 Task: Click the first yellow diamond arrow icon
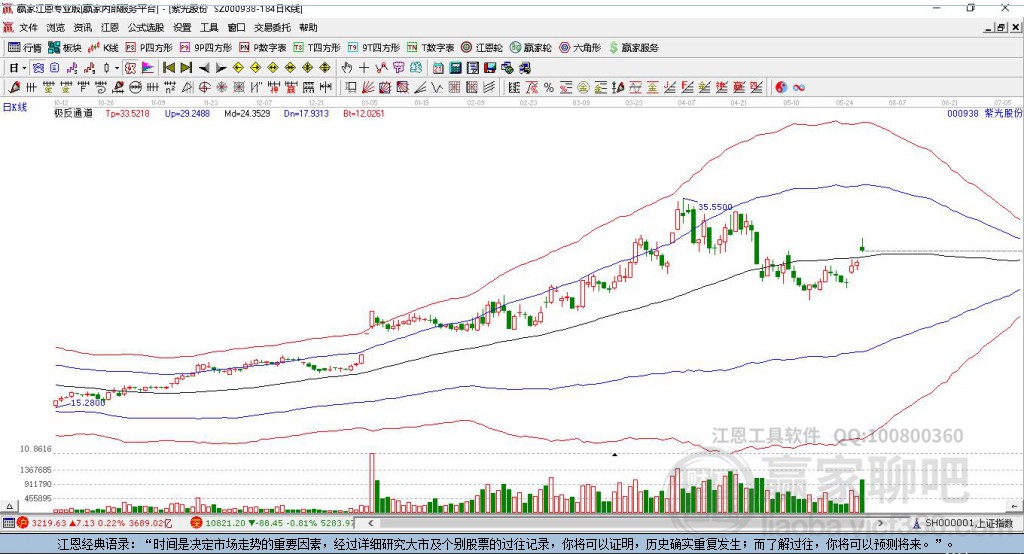[238, 68]
